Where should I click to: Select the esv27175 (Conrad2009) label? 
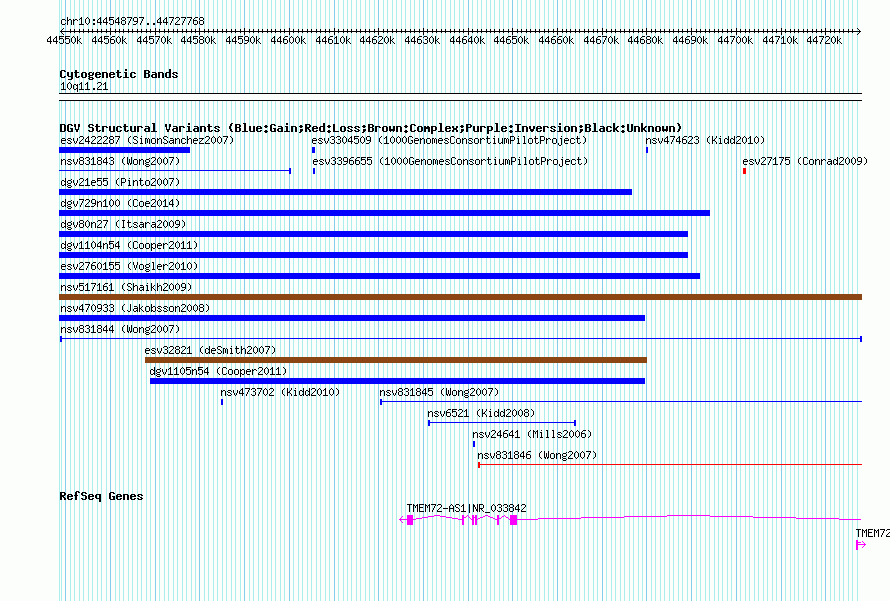[x=805, y=161]
